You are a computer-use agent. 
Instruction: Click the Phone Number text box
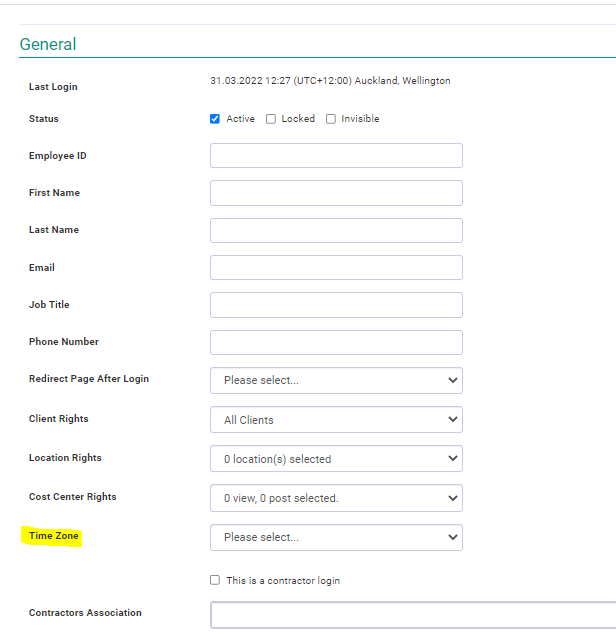point(336,342)
